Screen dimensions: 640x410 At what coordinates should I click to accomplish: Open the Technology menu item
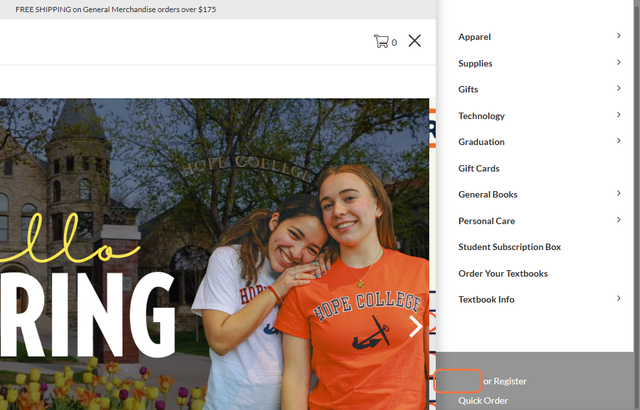coord(481,116)
